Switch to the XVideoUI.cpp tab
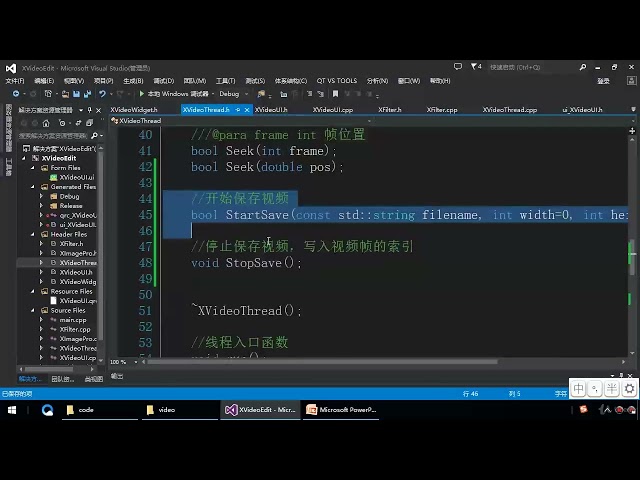This screenshot has height=480, width=640. [333, 110]
